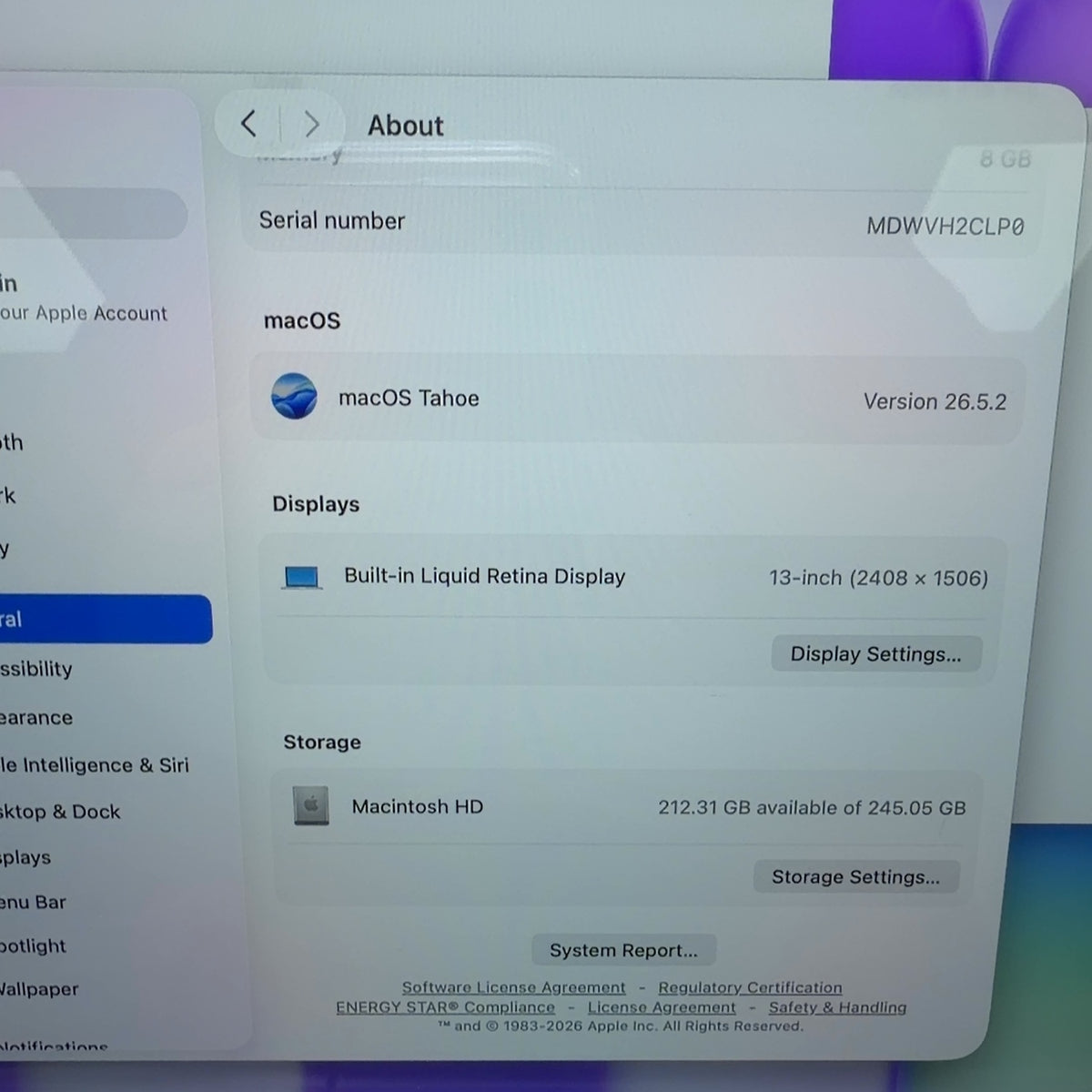
Task: Open the Software License Agreement link
Action: [x=514, y=987]
